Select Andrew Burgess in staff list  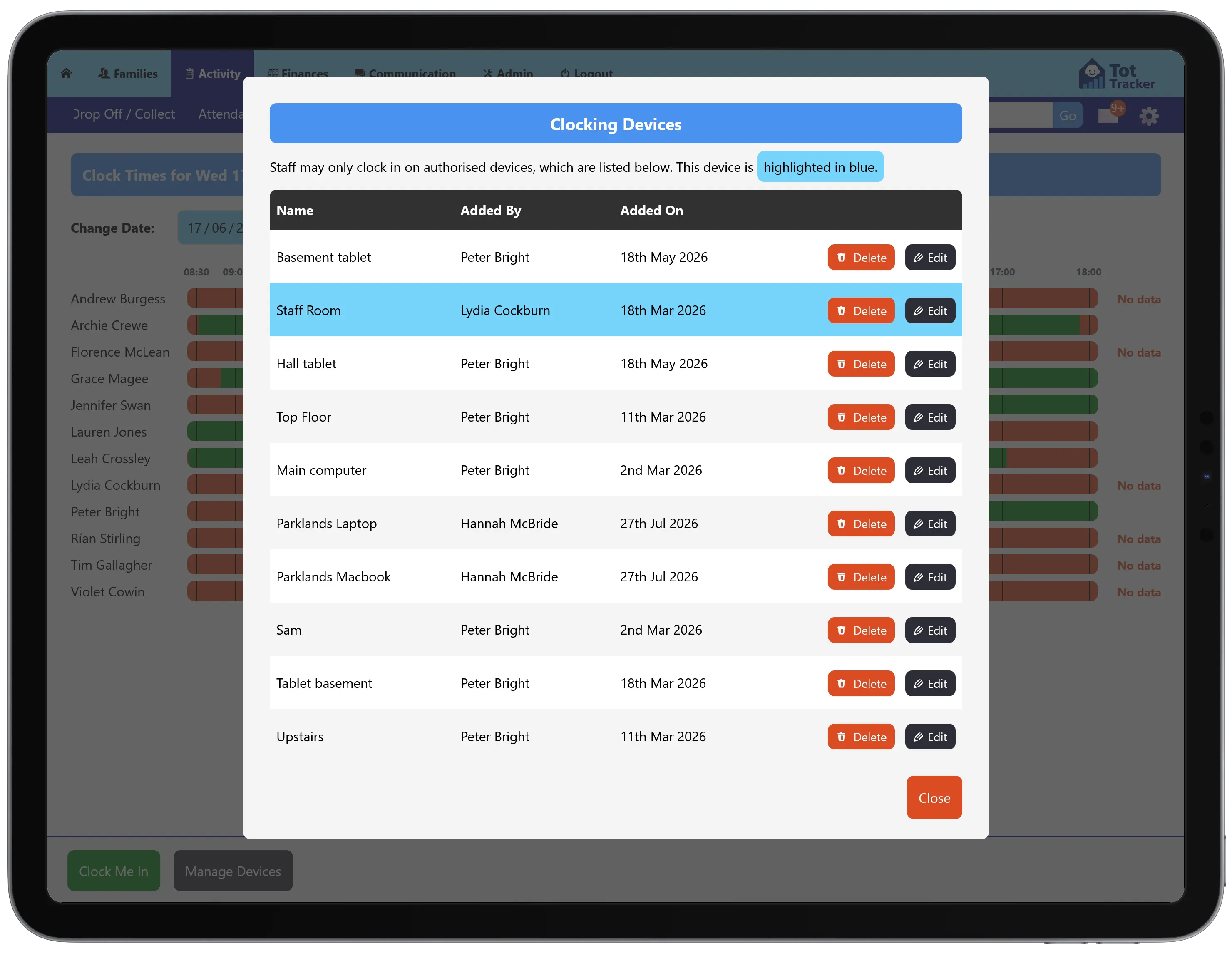pos(118,299)
